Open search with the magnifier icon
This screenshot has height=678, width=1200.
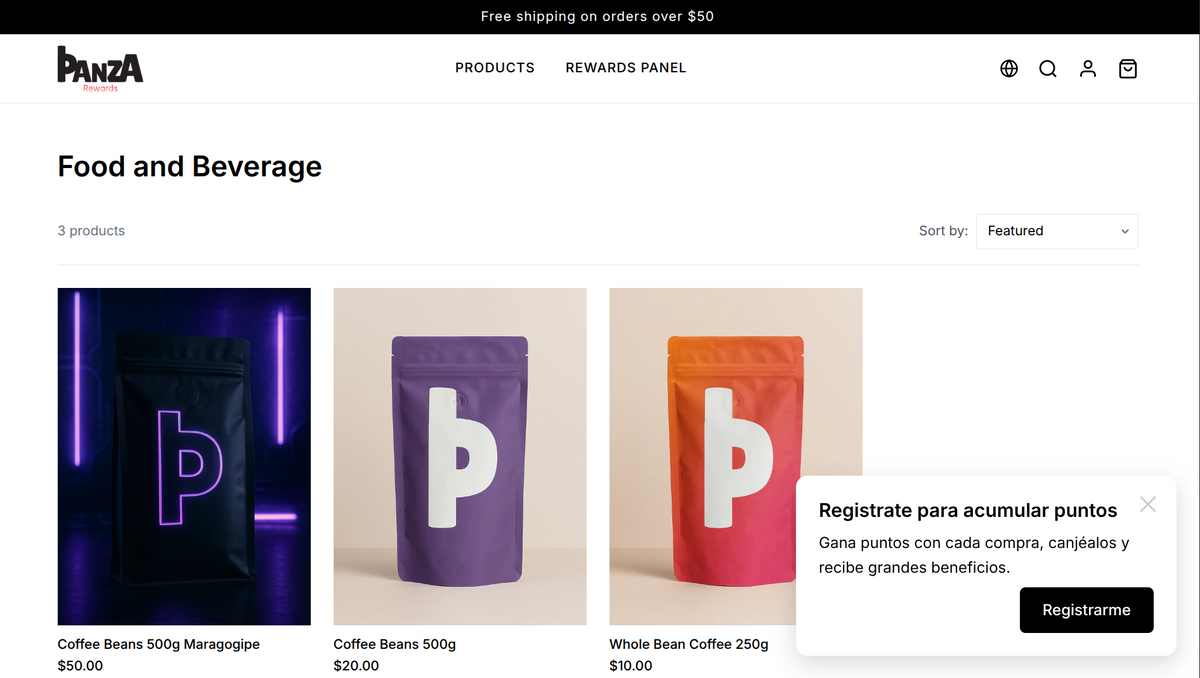[x=1047, y=69]
